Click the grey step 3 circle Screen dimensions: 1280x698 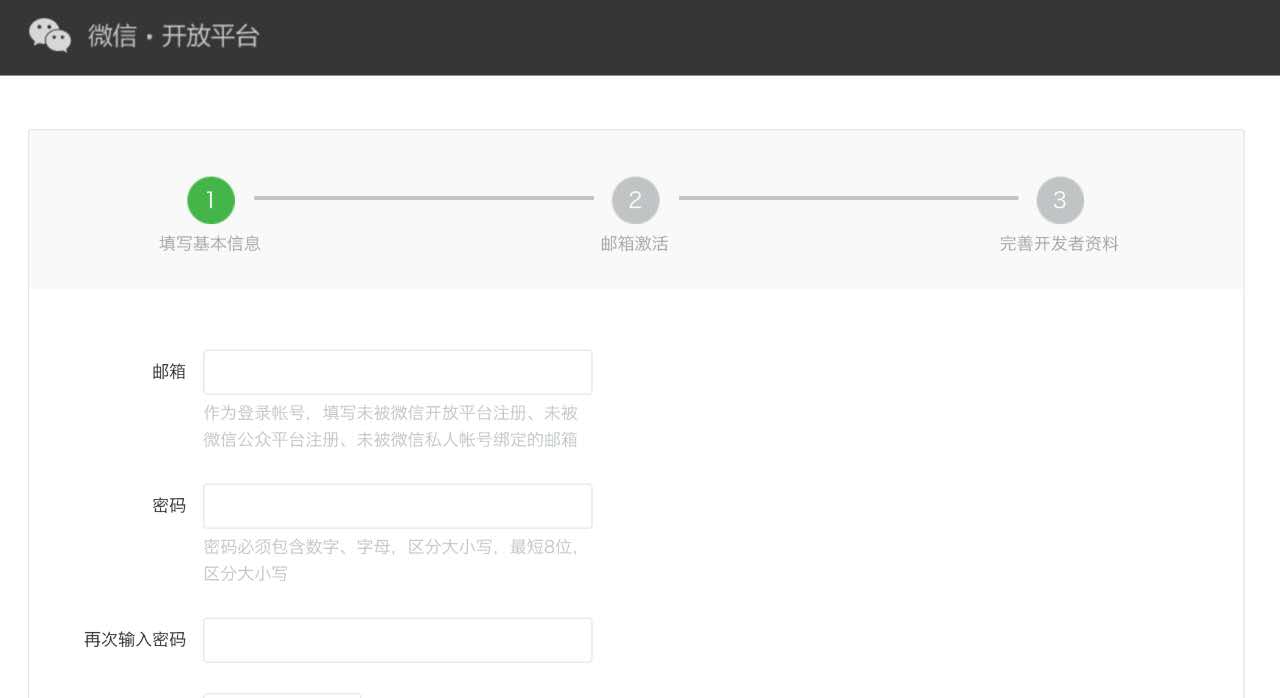pyautogui.click(x=1060, y=200)
